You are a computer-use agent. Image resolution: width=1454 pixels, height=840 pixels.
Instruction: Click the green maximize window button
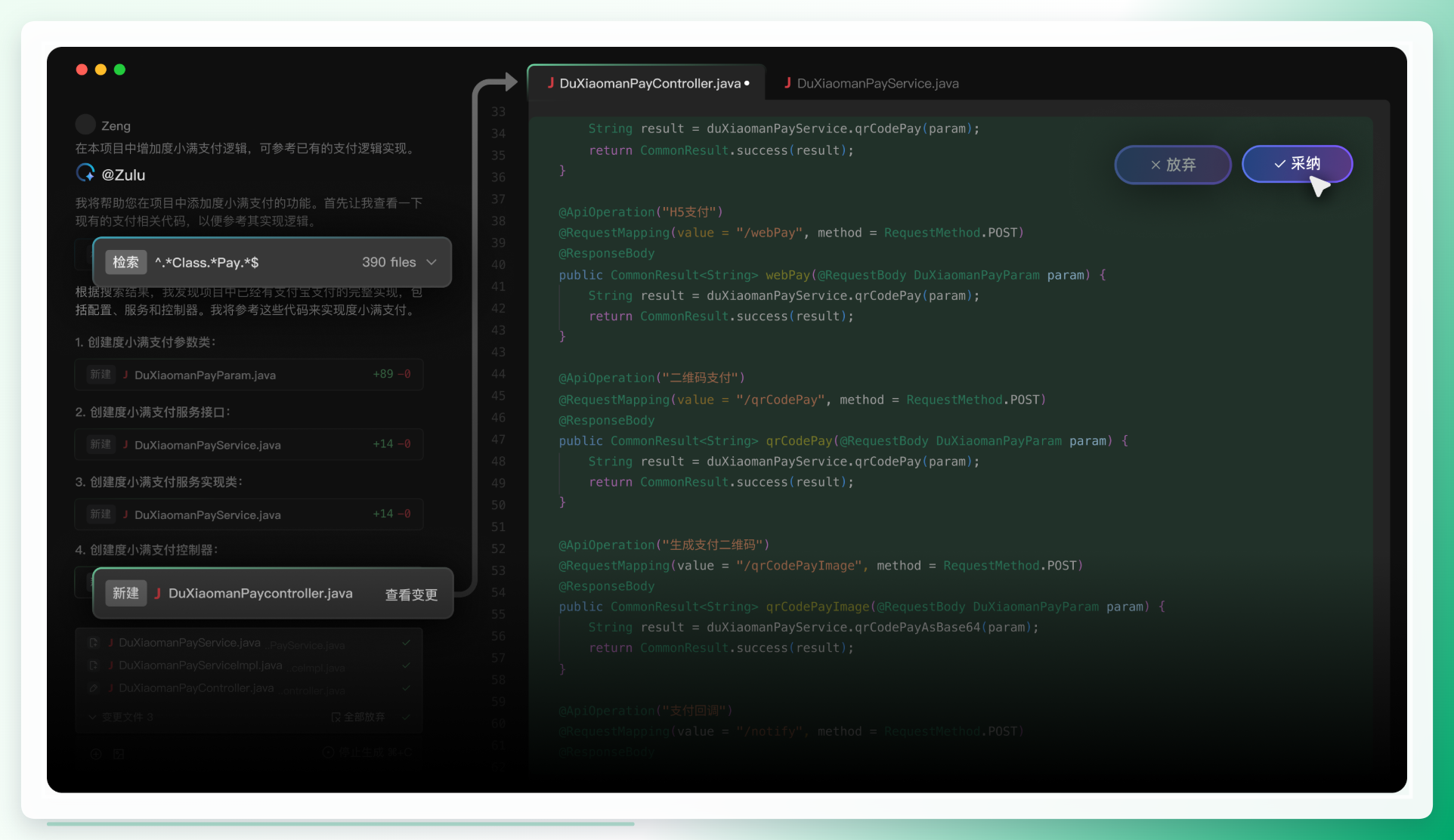(119, 69)
